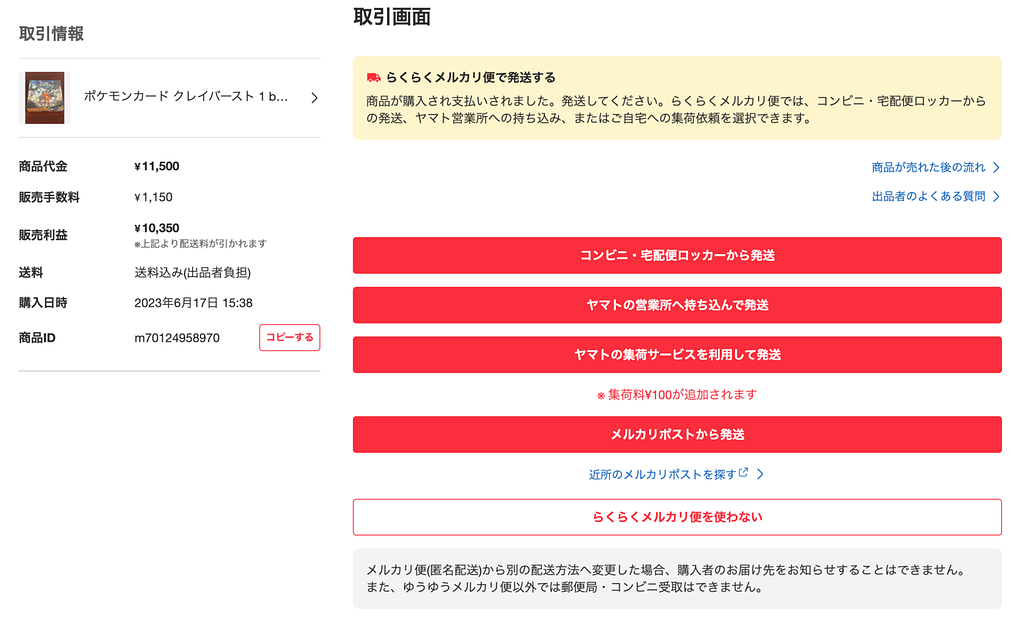
Task: Click the external link icon beside 近所のメルカリポストを探す
Action: click(745, 473)
